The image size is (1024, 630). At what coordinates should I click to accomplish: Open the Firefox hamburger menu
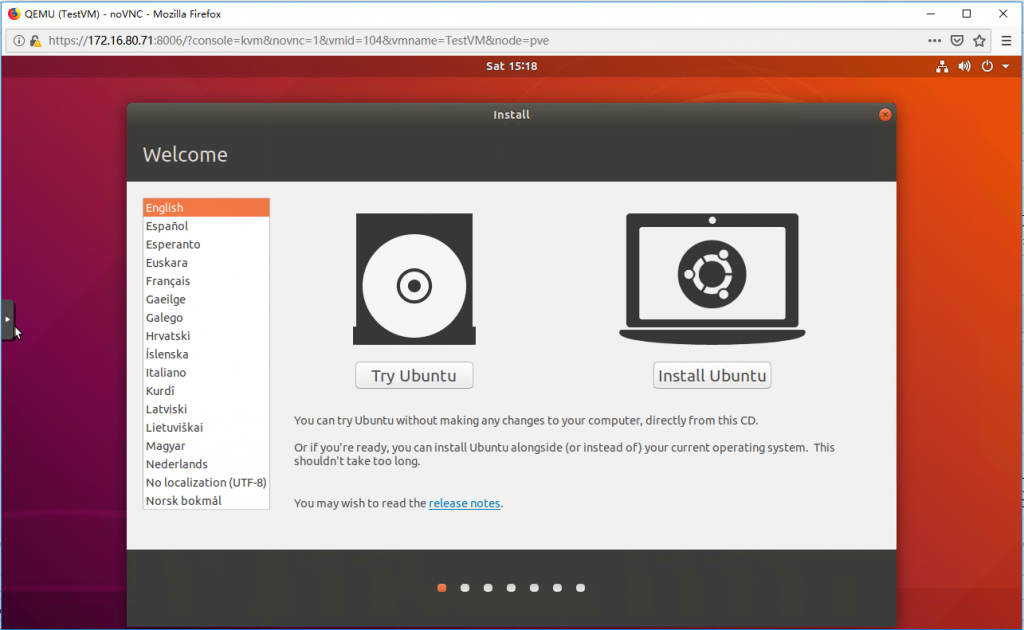(1006, 40)
